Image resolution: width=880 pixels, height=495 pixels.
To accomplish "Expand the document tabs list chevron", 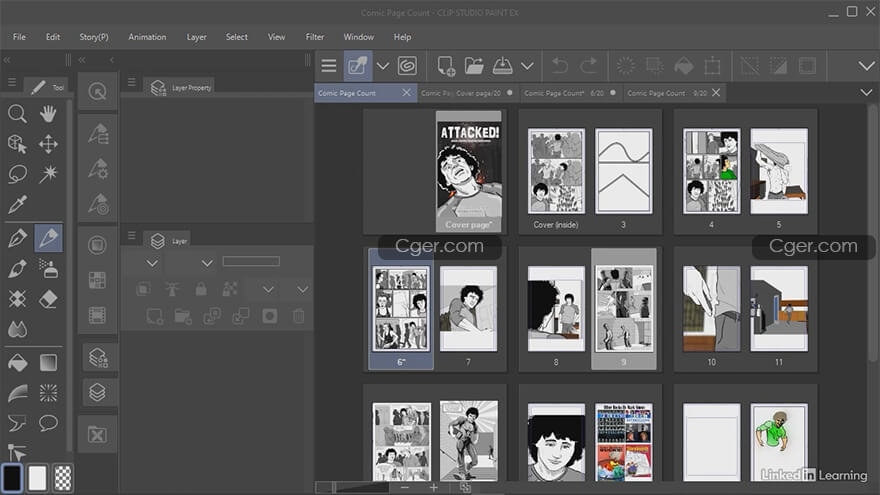I will click(x=866, y=93).
